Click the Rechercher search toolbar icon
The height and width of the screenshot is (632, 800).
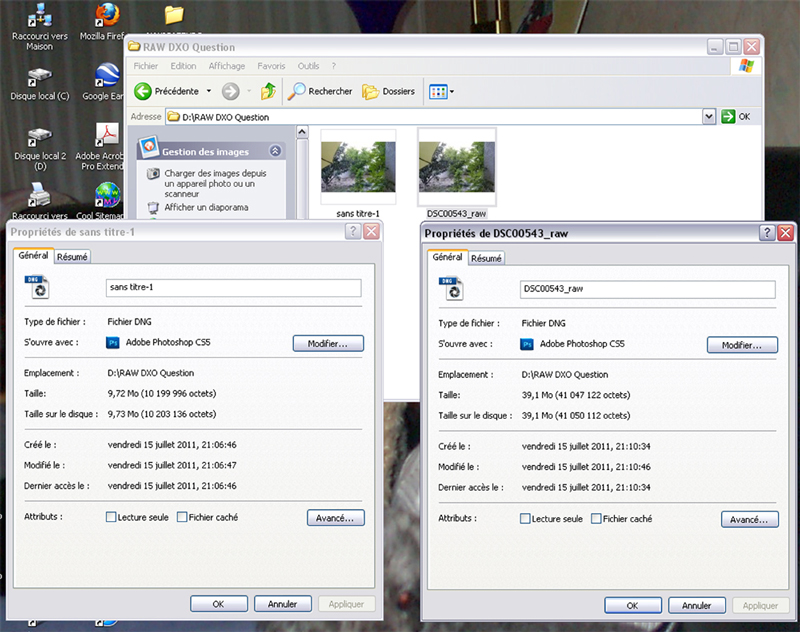(297, 91)
